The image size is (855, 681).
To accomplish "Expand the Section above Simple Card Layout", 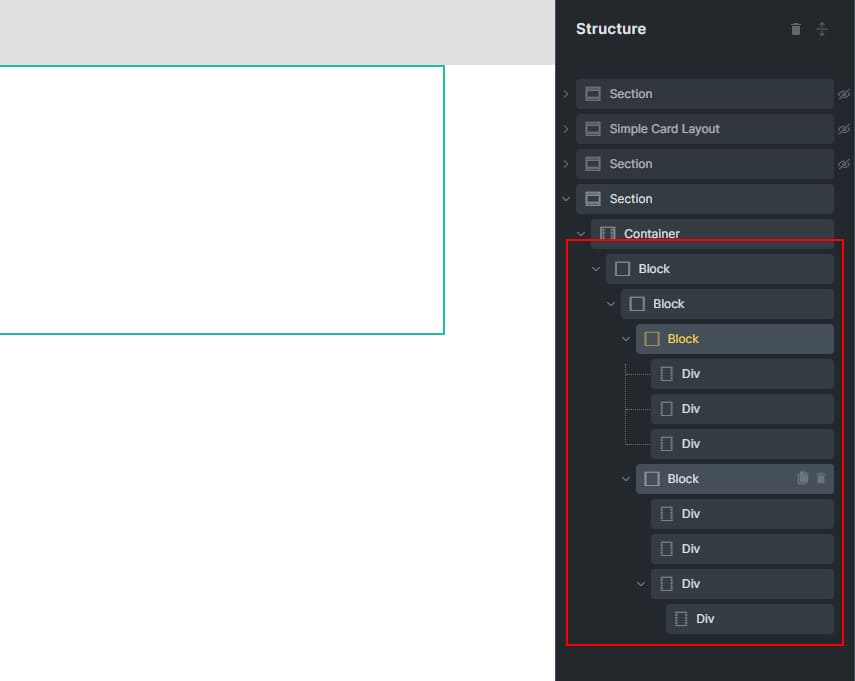I will (566, 94).
